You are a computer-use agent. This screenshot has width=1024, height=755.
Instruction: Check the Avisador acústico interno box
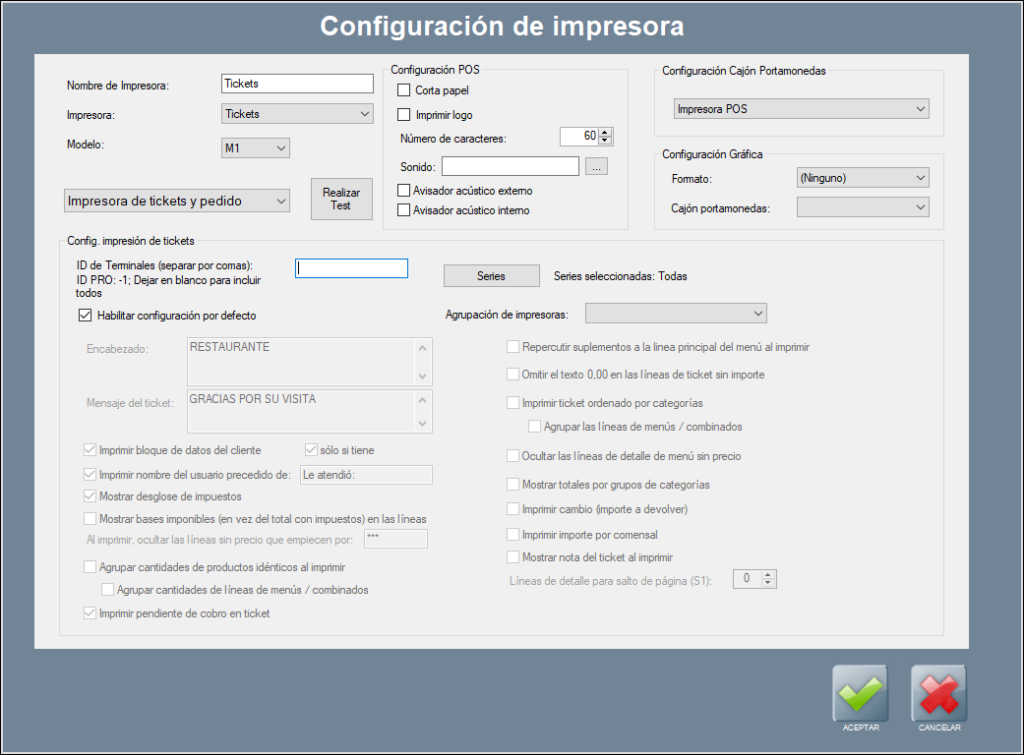pyautogui.click(x=404, y=210)
